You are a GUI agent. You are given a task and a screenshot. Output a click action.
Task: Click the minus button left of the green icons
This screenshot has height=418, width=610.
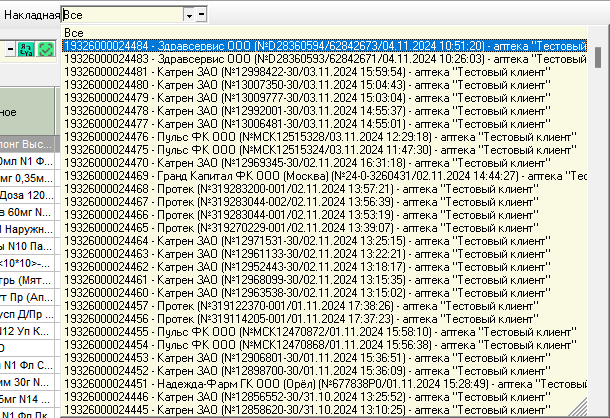[10, 49]
